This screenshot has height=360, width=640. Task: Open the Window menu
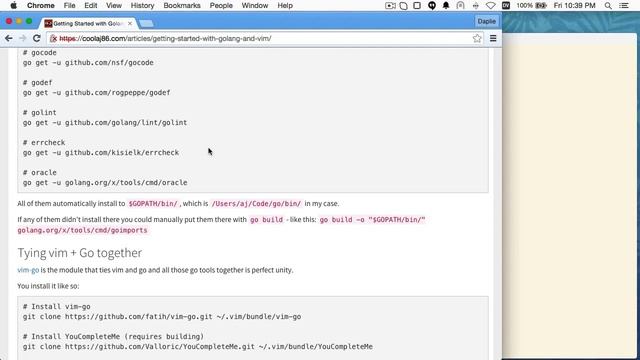coord(255,5)
